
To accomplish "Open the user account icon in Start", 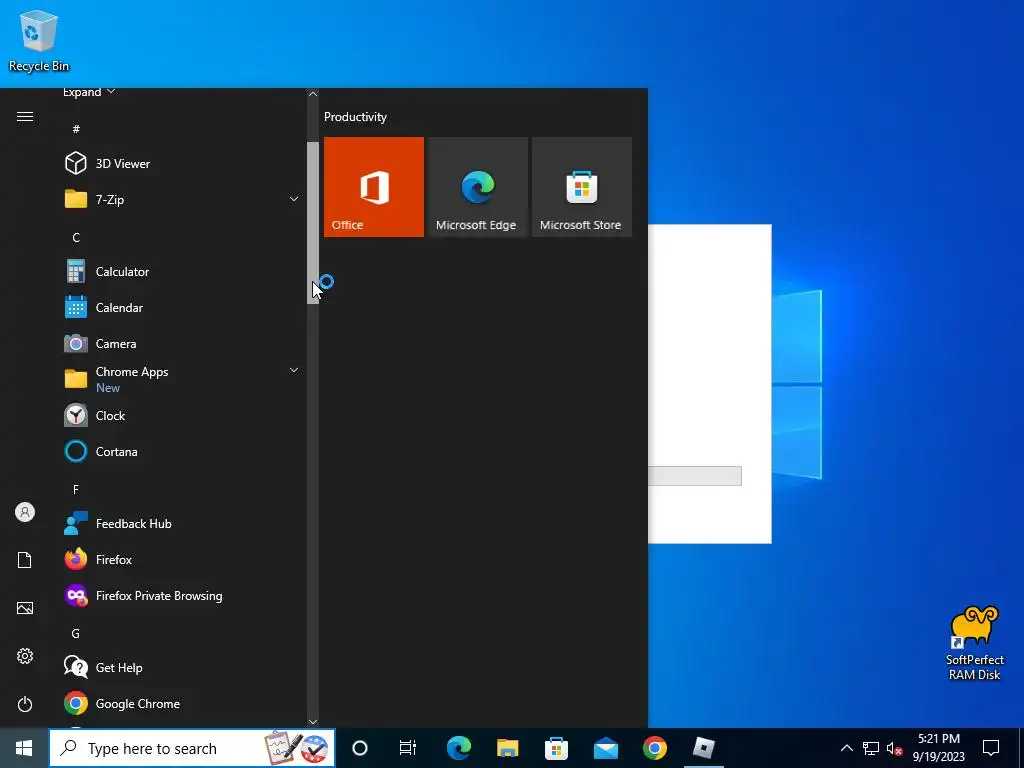I will pos(25,512).
